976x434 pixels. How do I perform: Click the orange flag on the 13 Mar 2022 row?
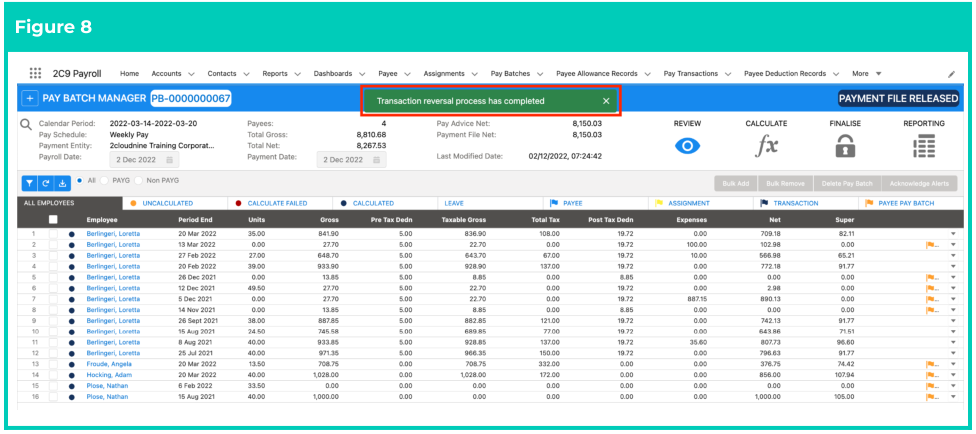tap(931, 245)
